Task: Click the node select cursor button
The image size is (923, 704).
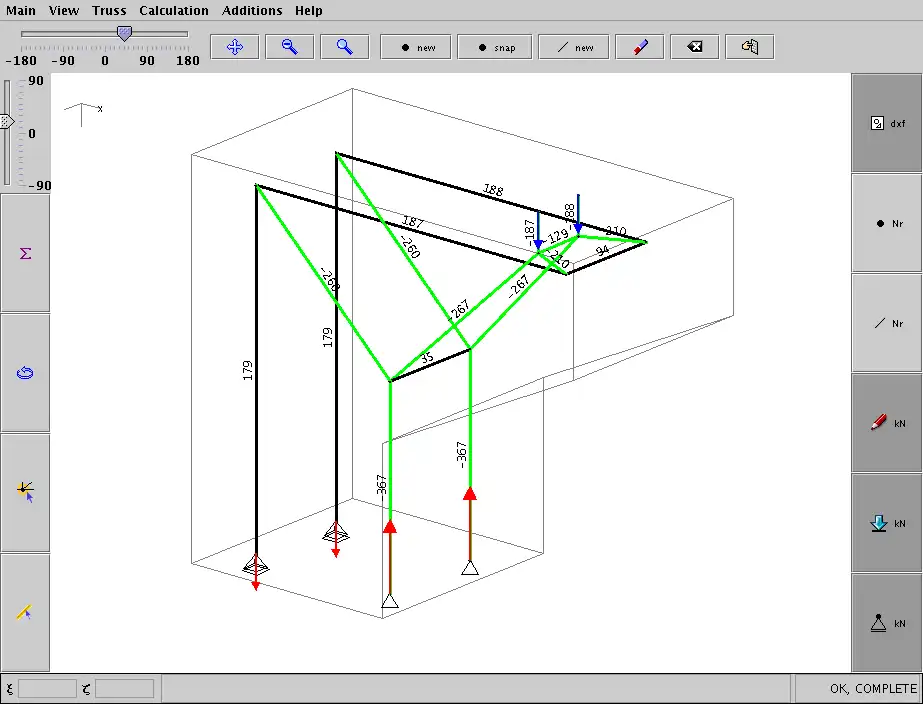Action: pos(25,493)
